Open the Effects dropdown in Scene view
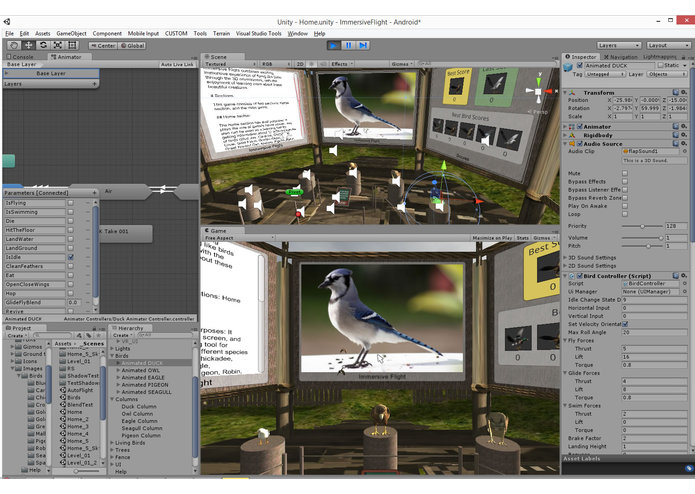Screen dimensions: 695x494 pos(342,64)
